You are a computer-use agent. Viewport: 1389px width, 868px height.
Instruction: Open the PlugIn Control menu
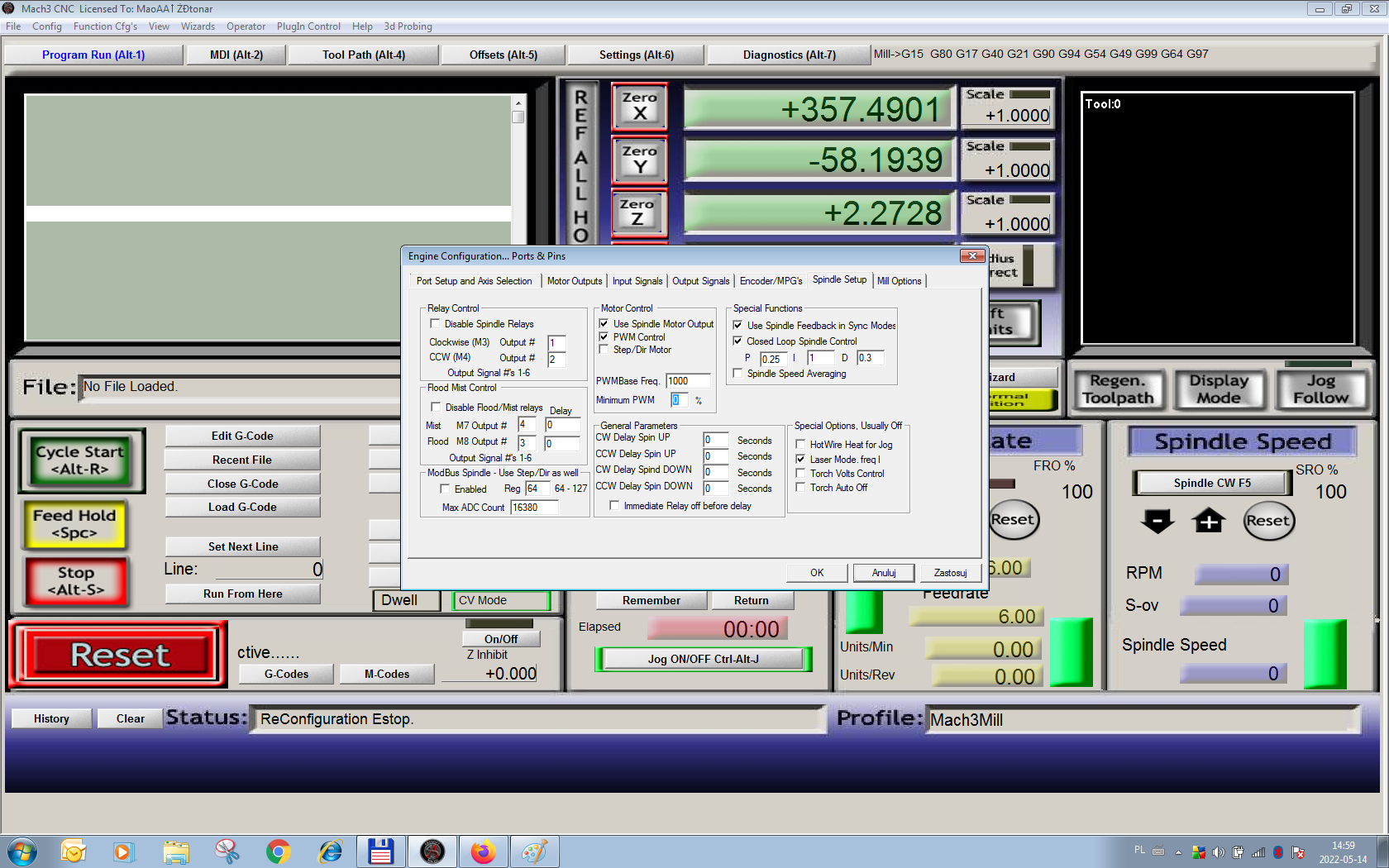(308, 26)
